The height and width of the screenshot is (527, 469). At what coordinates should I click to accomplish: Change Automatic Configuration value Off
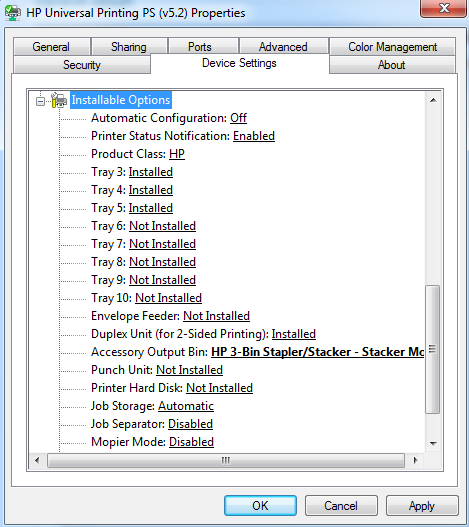238,118
